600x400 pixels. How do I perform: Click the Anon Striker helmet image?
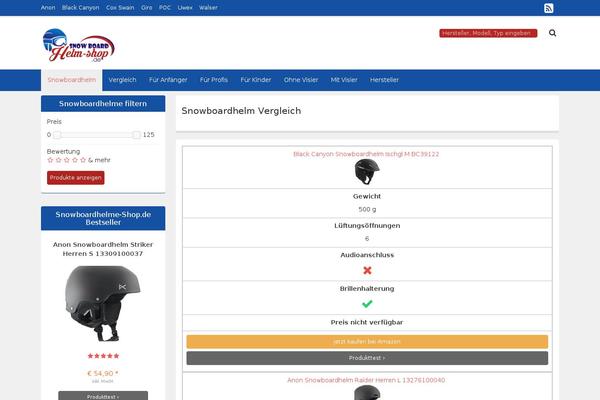103,304
